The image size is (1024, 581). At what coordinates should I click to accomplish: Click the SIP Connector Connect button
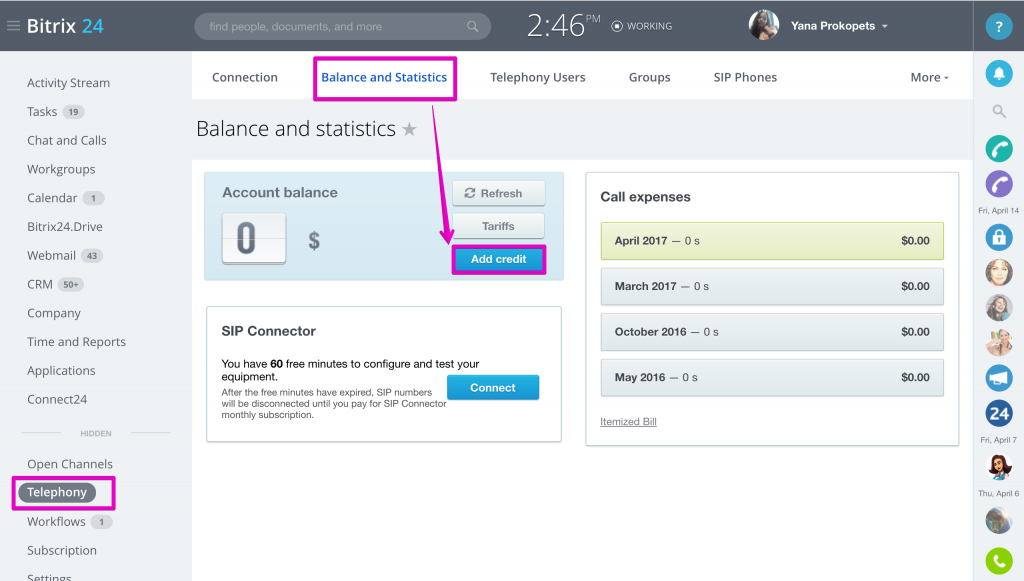(493, 387)
